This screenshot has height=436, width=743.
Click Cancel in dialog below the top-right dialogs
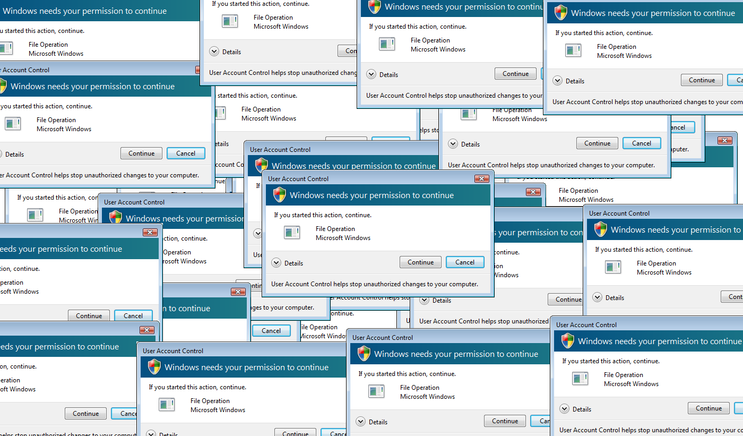point(642,143)
